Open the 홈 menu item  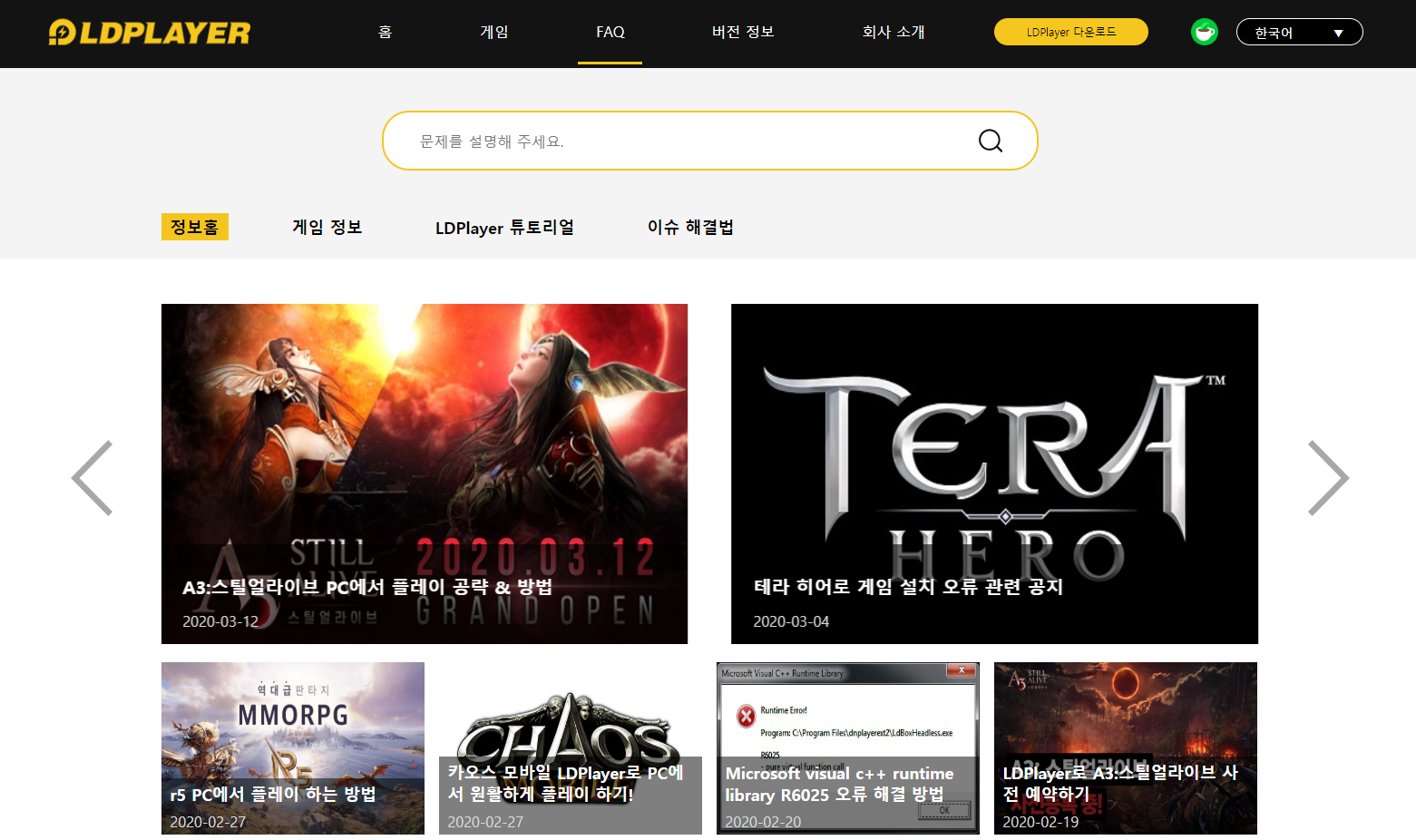(x=386, y=32)
